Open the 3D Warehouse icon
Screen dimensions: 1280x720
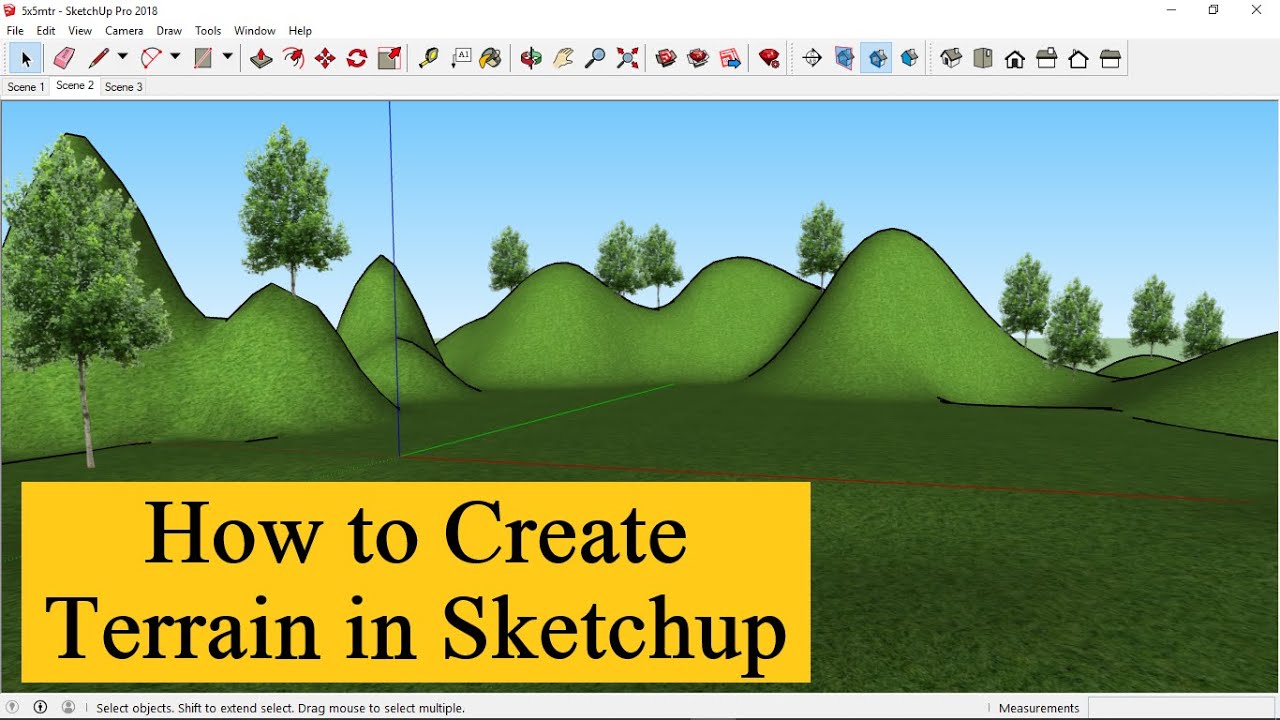666,59
